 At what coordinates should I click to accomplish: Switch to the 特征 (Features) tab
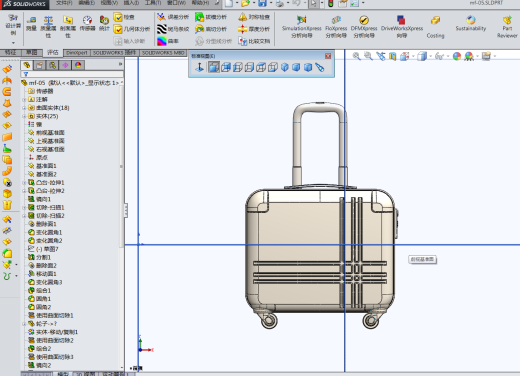(x=10, y=52)
